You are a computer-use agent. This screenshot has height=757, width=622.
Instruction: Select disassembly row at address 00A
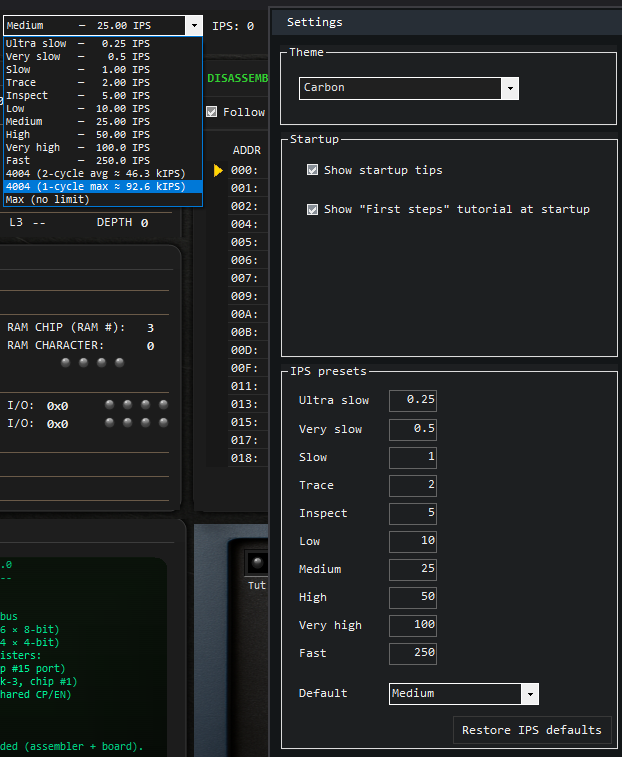point(245,314)
